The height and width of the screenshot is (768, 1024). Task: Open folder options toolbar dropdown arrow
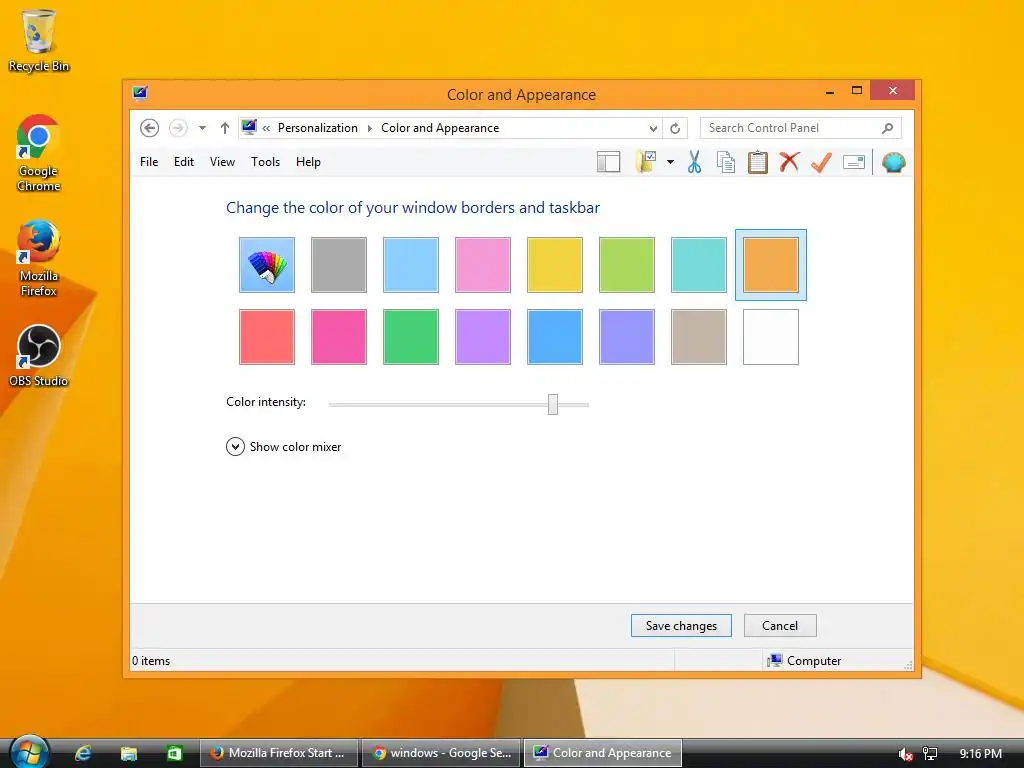pyautogui.click(x=670, y=162)
